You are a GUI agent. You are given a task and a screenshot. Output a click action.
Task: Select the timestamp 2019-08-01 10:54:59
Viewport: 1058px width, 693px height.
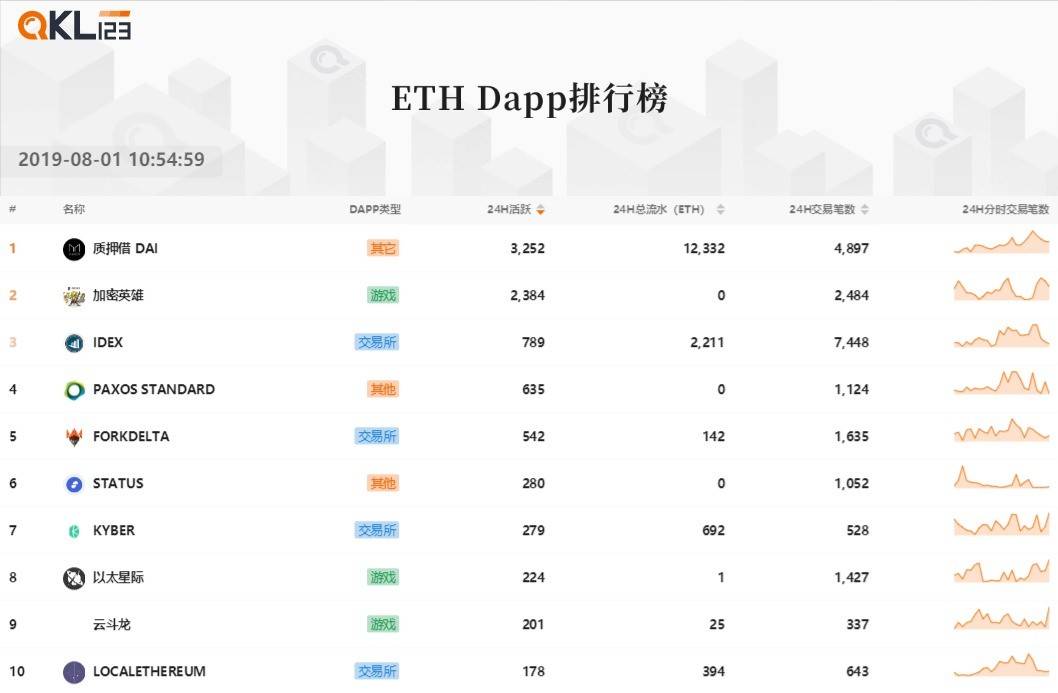(111, 159)
